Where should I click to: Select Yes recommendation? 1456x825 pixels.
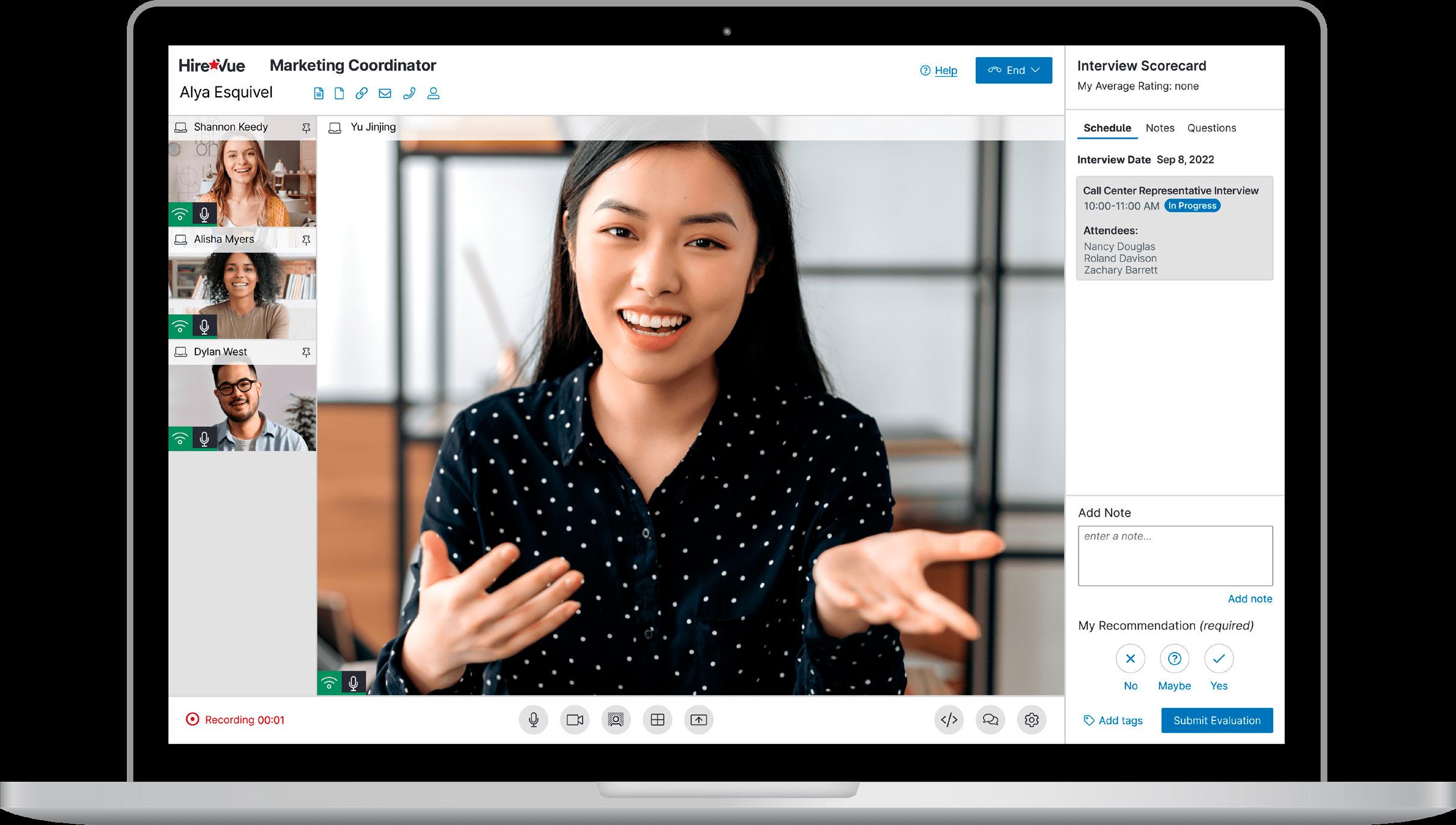click(1219, 659)
